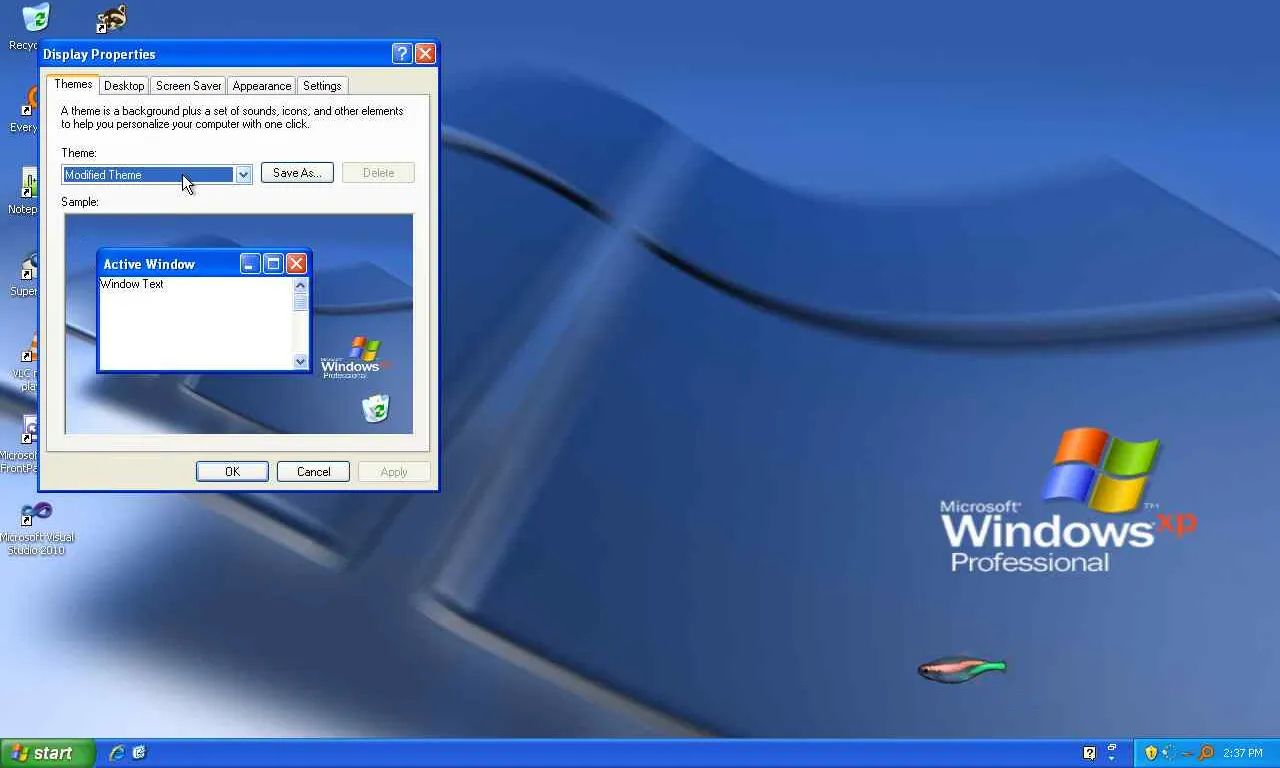Click the Save As... button
This screenshot has width=1280, height=768.
click(297, 173)
